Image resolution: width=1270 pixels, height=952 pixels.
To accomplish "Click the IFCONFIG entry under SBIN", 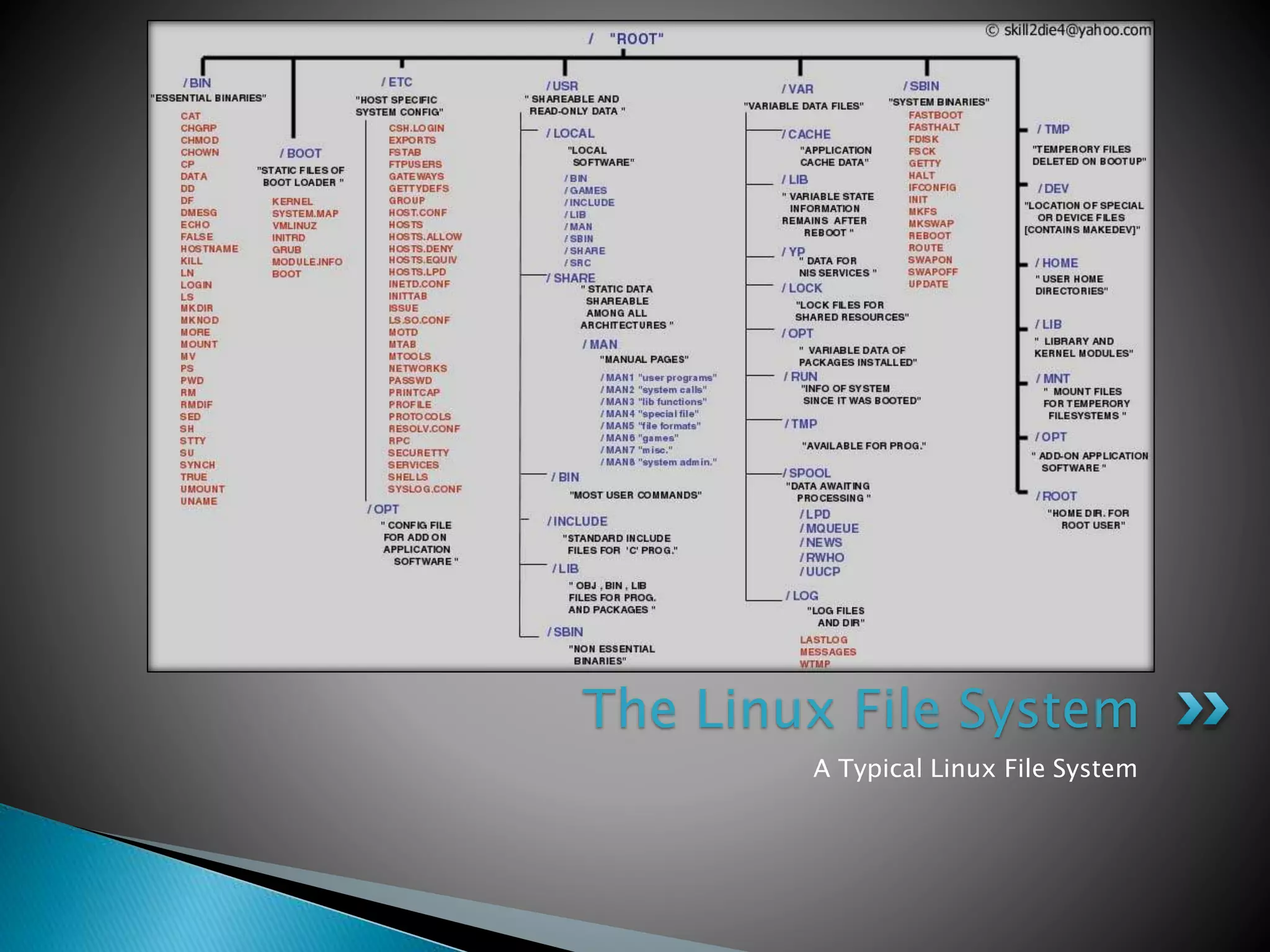I will [x=933, y=188].
